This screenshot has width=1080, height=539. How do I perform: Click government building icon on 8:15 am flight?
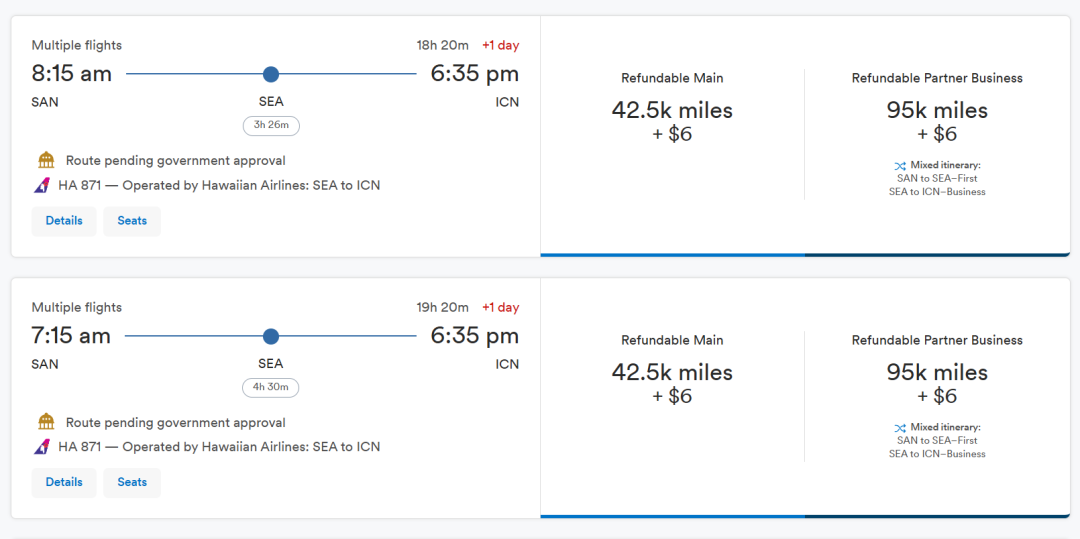click(x=46, y=160)
